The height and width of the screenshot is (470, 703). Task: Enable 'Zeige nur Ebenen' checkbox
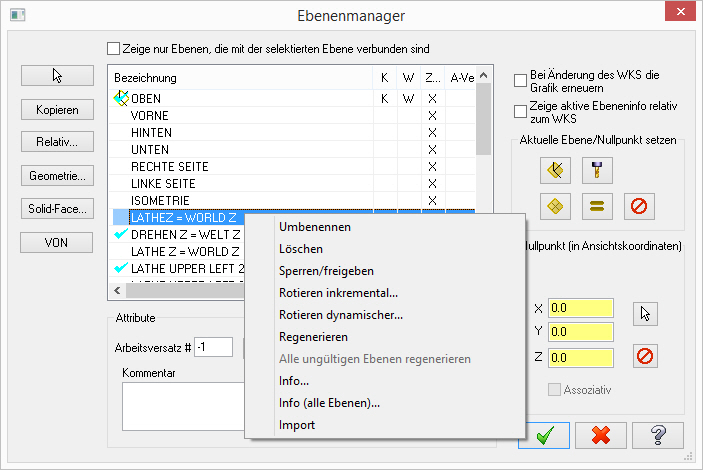click(113, 48)
